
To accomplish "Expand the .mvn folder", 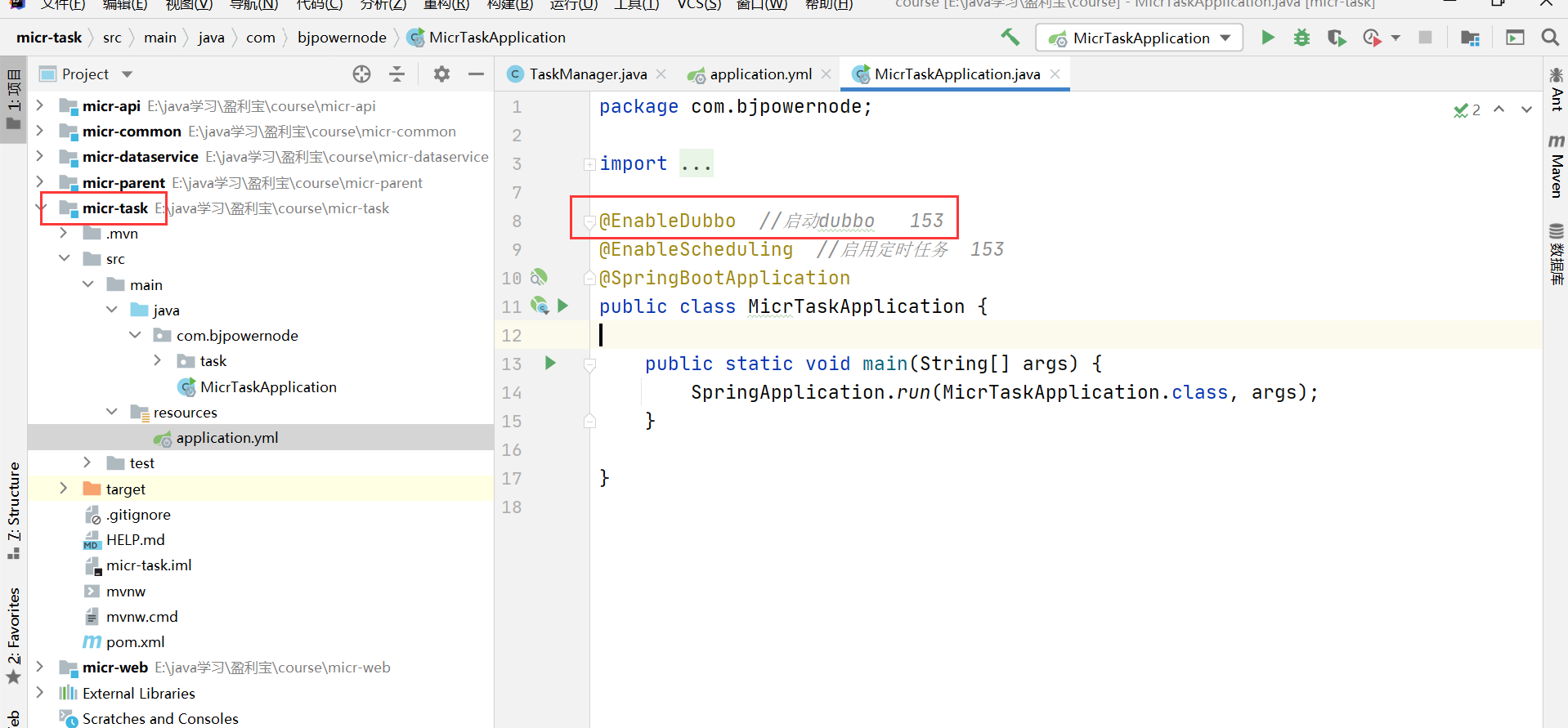I will [63, 233].
